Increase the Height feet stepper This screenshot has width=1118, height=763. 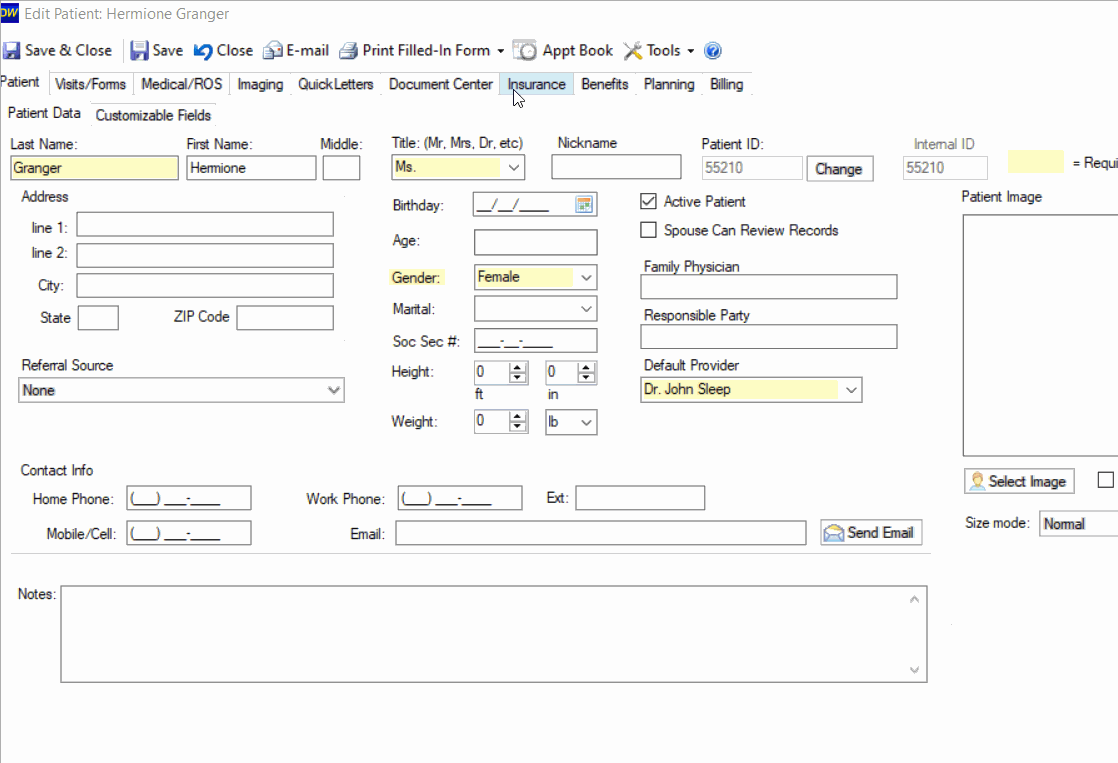pos(518,367)
